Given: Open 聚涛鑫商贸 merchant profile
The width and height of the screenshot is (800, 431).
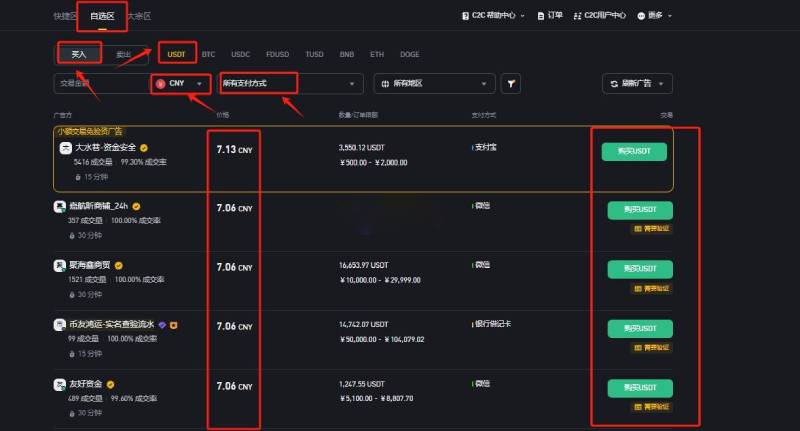Looking at the screenshot, I should [x=90, y=265].
